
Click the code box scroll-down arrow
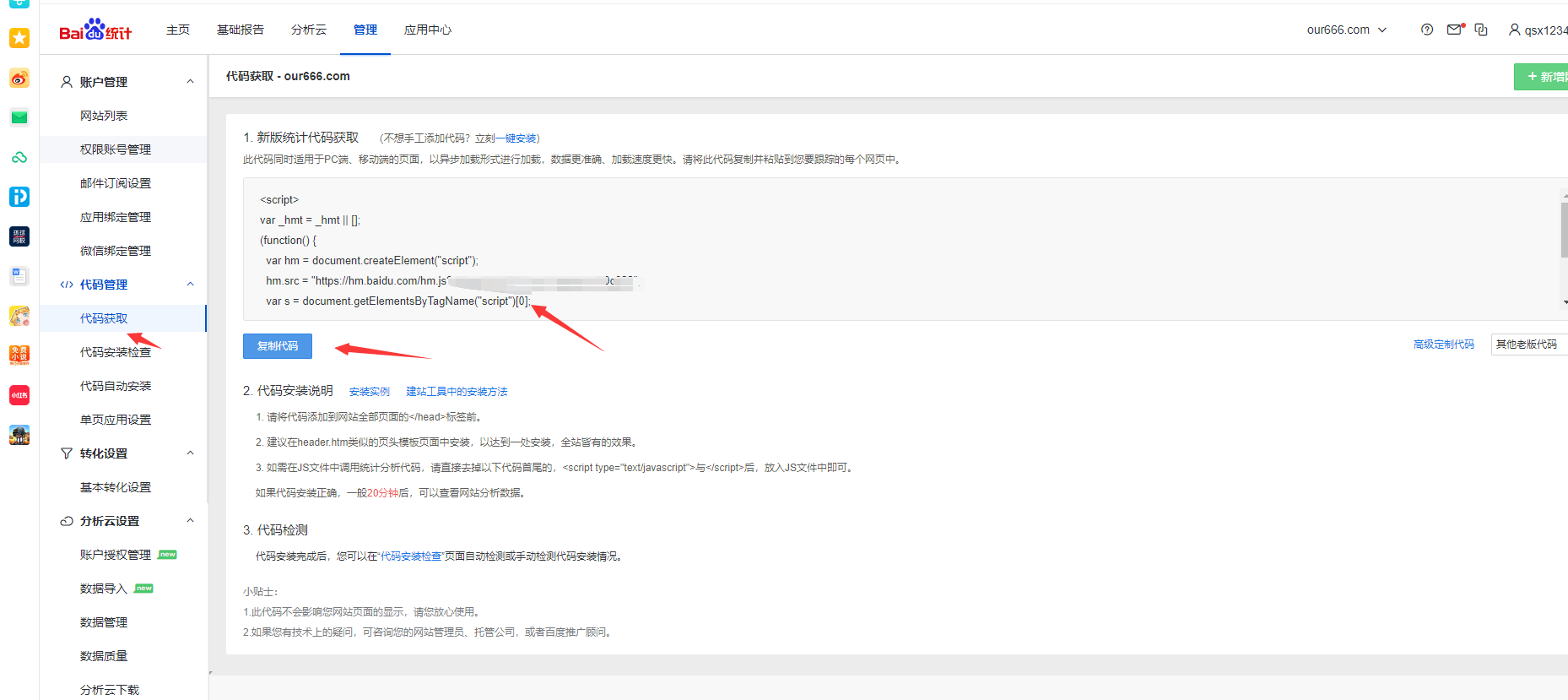1565,302
